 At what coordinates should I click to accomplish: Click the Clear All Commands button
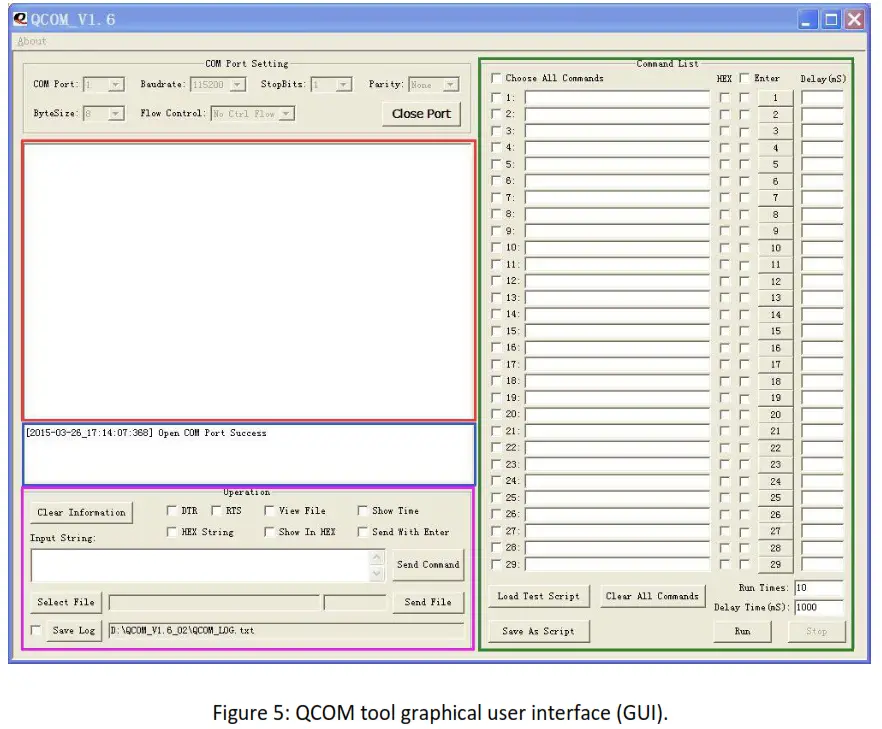pos(652,596)
